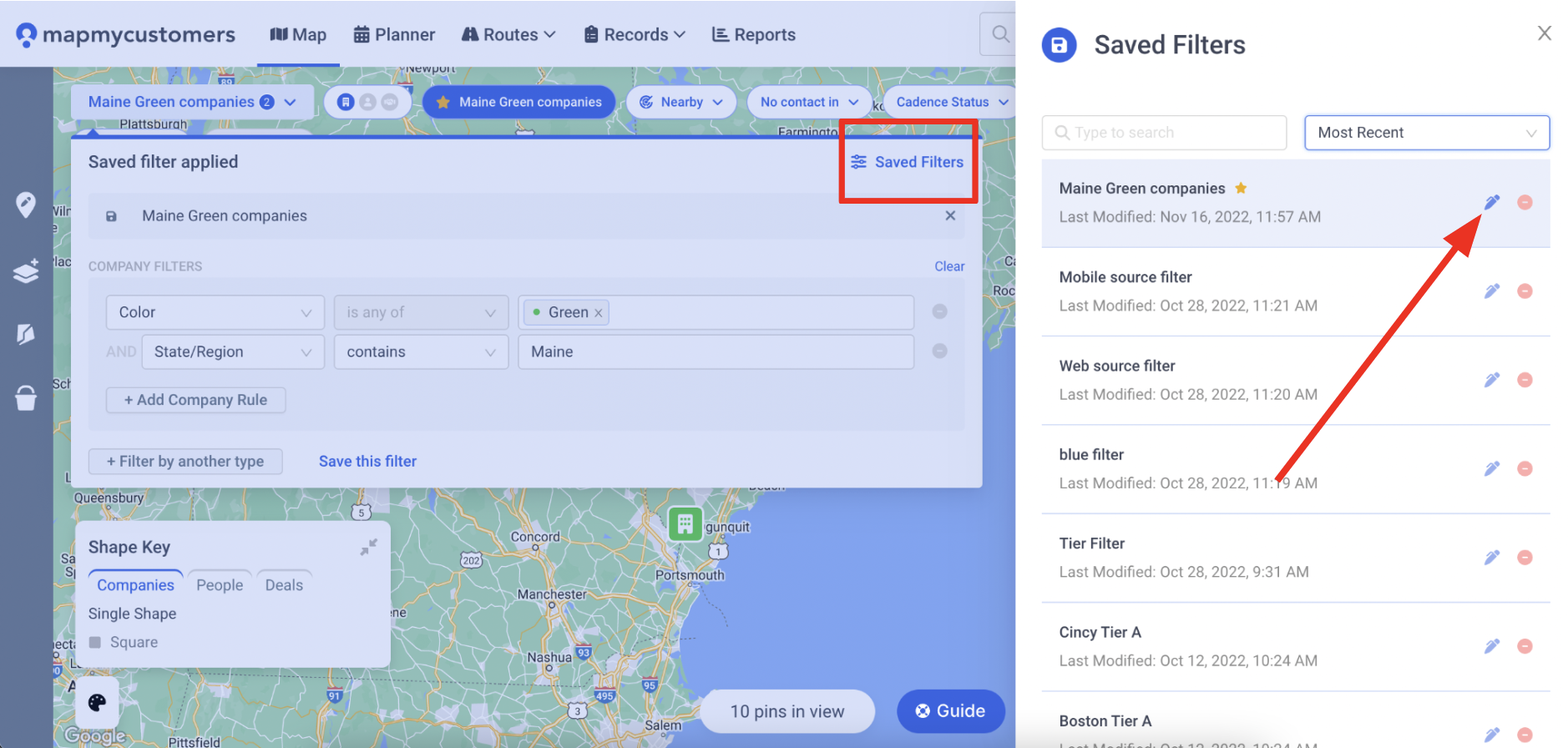Viewport: 1568px width, 748px height.
Task: Edit the blue filter entry
Action: click(1492, 468)
